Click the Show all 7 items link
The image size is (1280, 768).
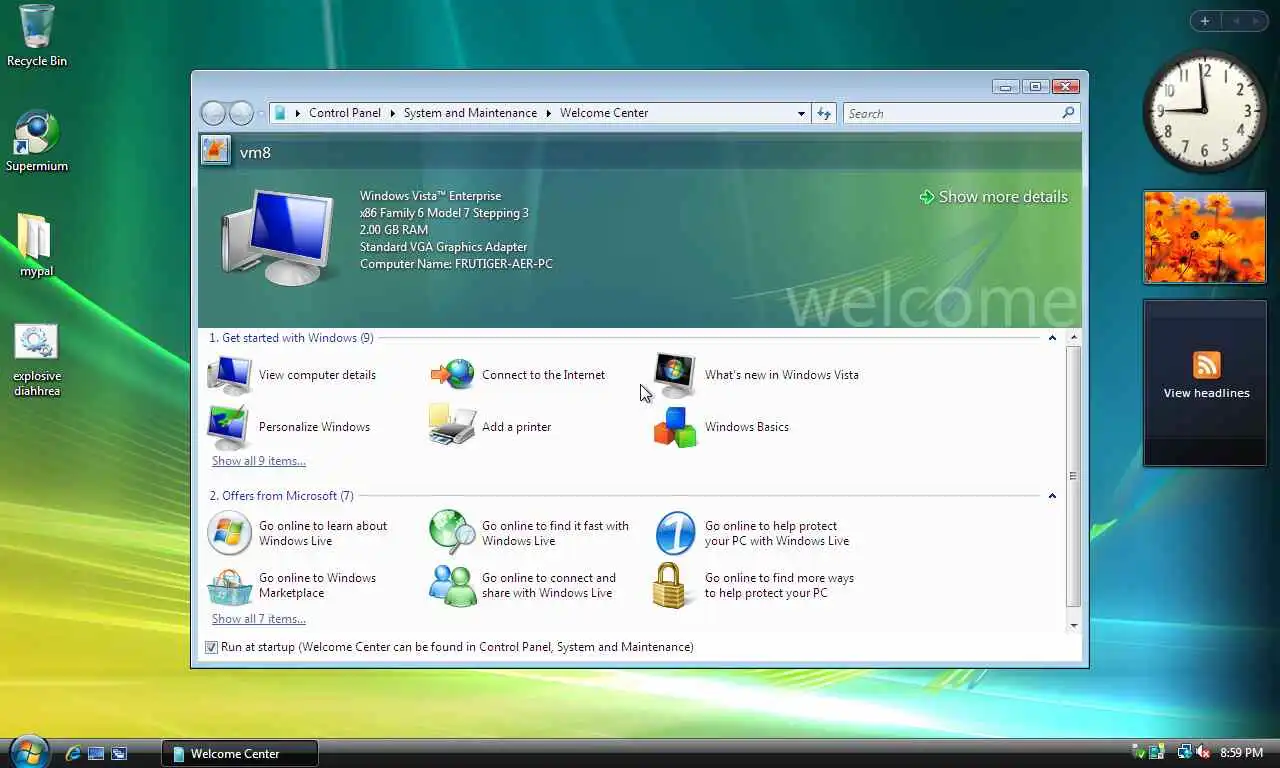coord(259,619)
